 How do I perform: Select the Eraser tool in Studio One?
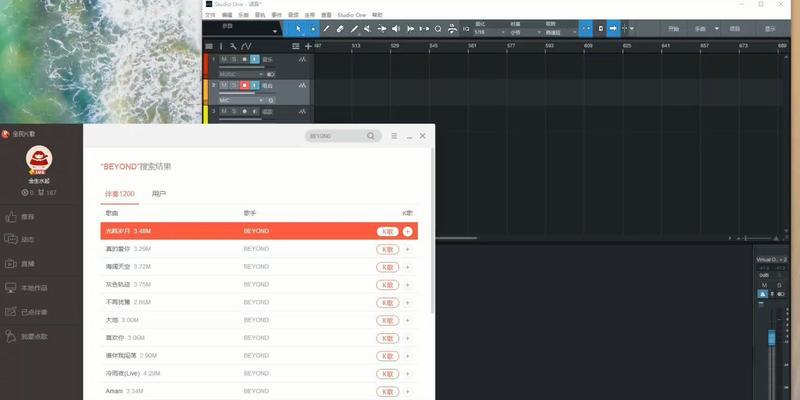(x=340, y=29)
